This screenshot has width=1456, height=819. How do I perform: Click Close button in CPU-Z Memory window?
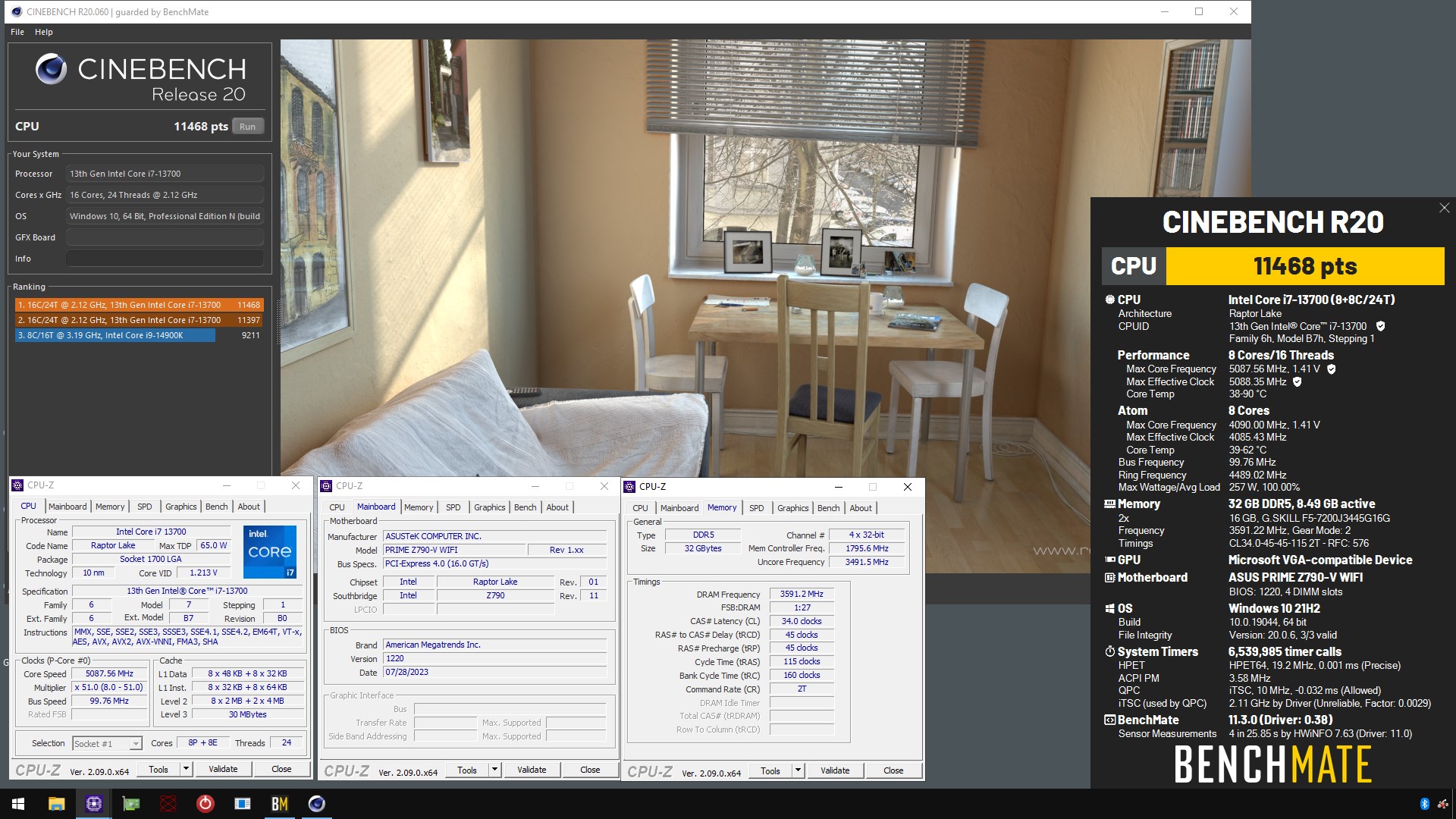point(893,770)
